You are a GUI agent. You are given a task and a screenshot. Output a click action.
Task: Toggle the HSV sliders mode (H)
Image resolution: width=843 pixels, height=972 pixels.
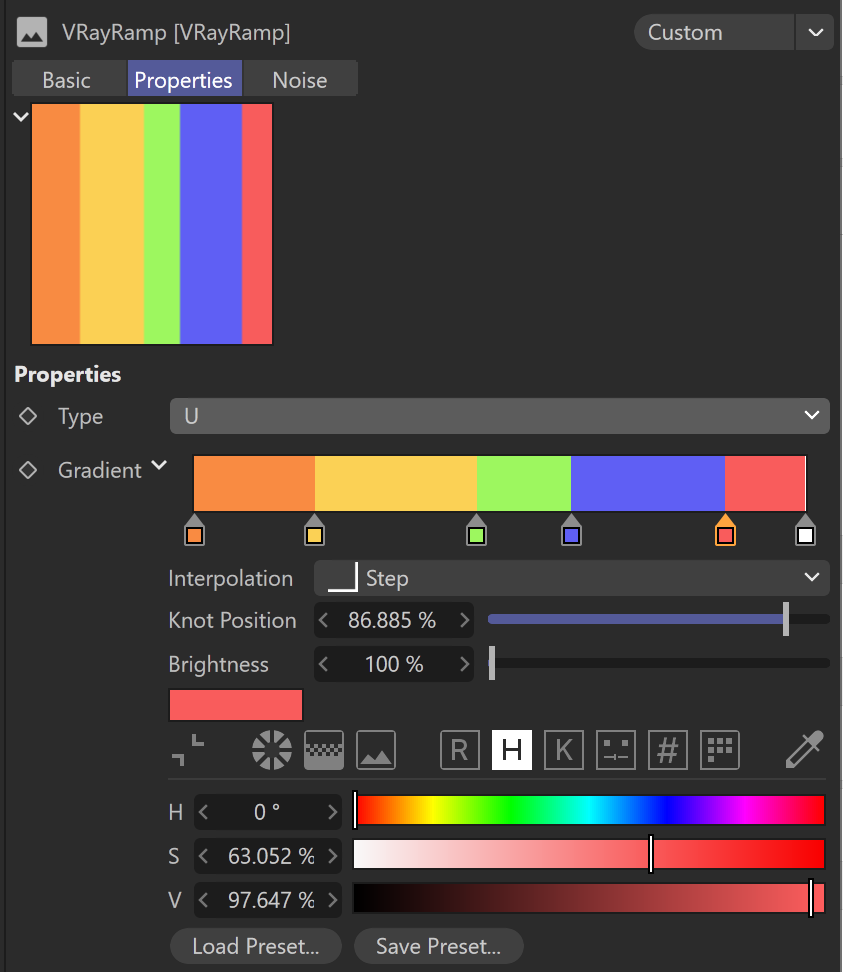click(x=511, y=750)
